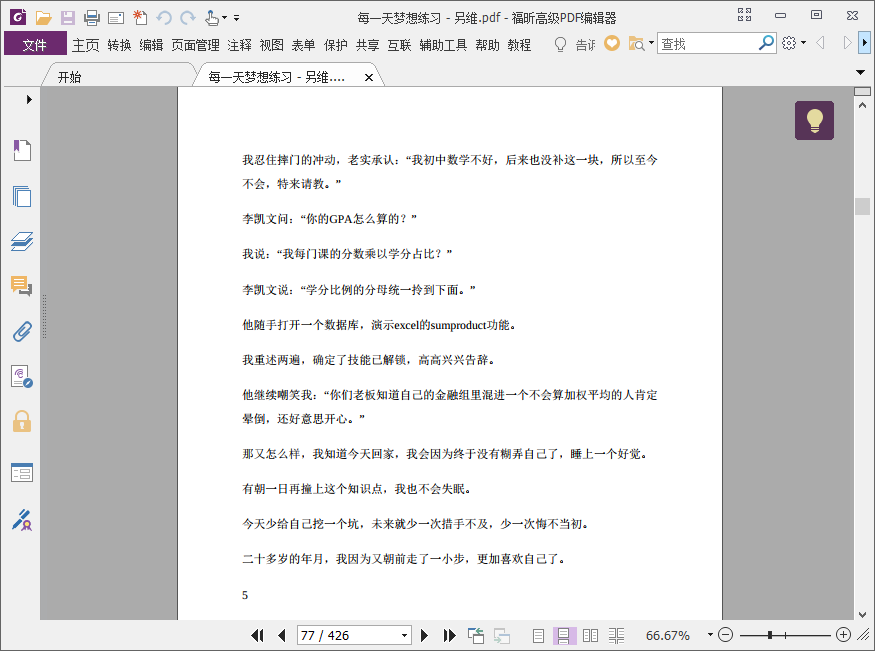The image size is (875, 651).
Task: Expand the ribbon overflow arrow at right
Action: pyautogui.click(x=864, y=43)
